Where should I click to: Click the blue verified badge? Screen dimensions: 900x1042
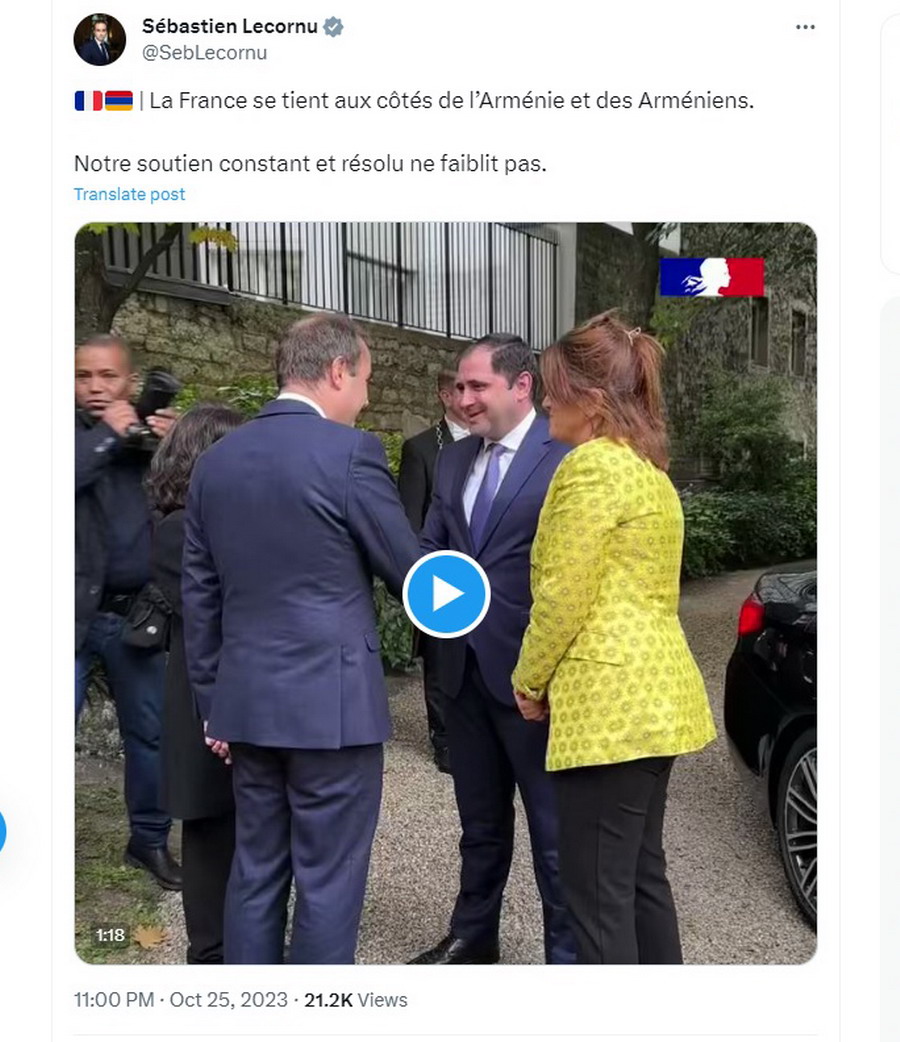pos(333,27)
